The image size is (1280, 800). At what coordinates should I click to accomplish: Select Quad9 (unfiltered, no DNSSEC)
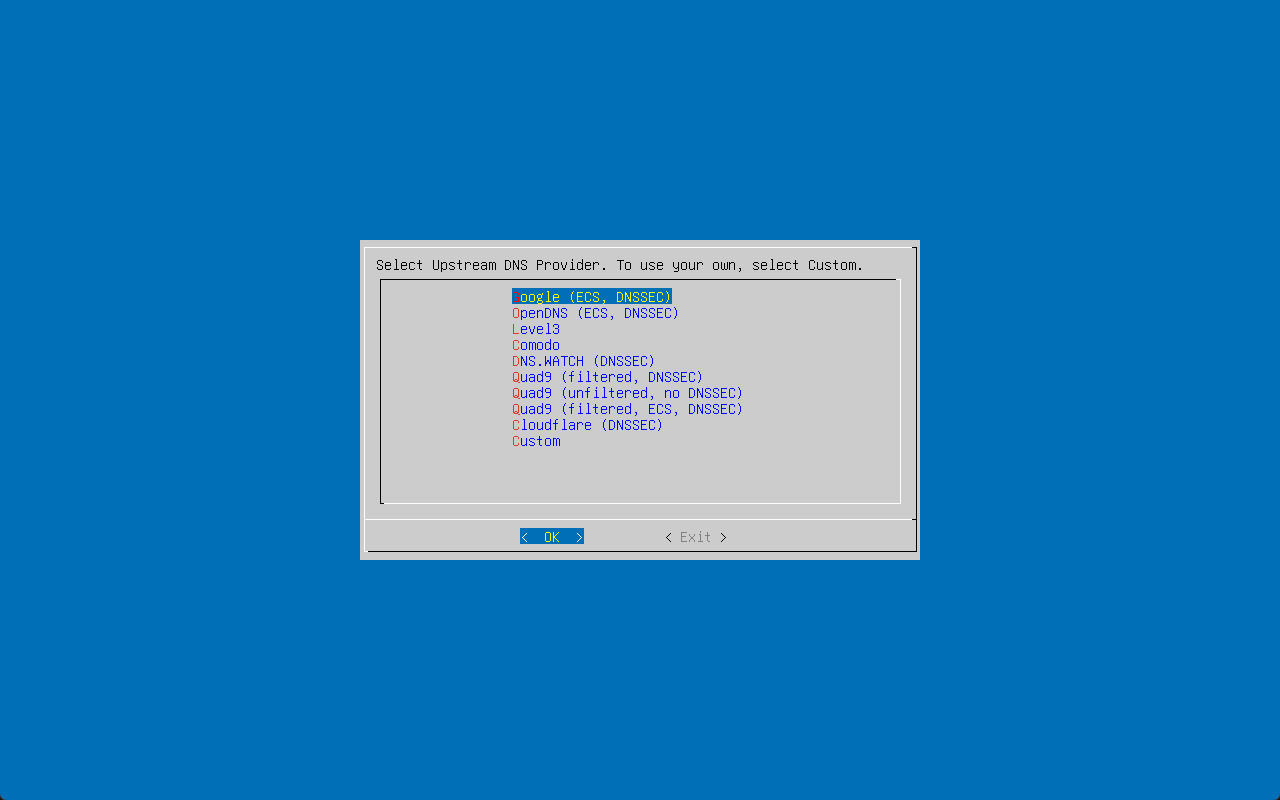[628, 393]
